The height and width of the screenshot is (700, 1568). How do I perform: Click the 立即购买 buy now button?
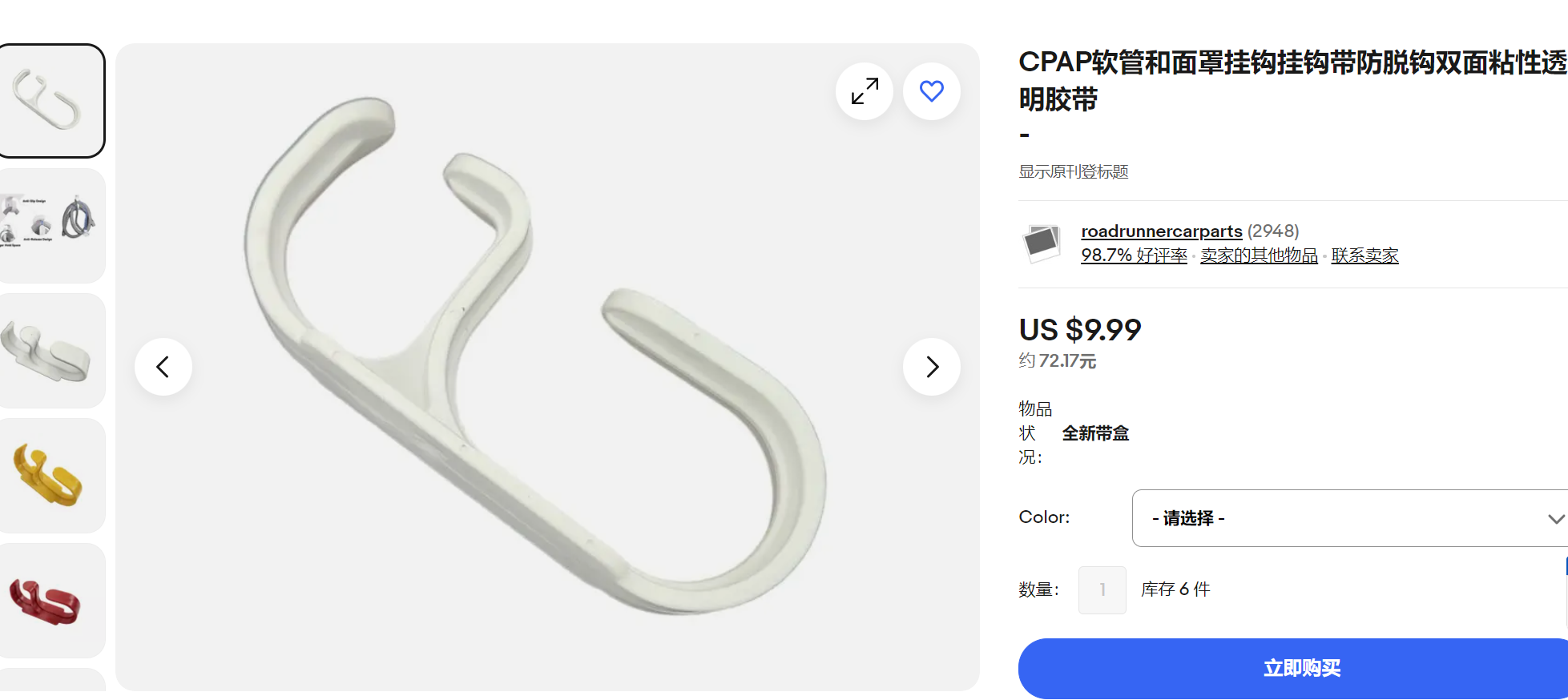(x=1293, y=669)
